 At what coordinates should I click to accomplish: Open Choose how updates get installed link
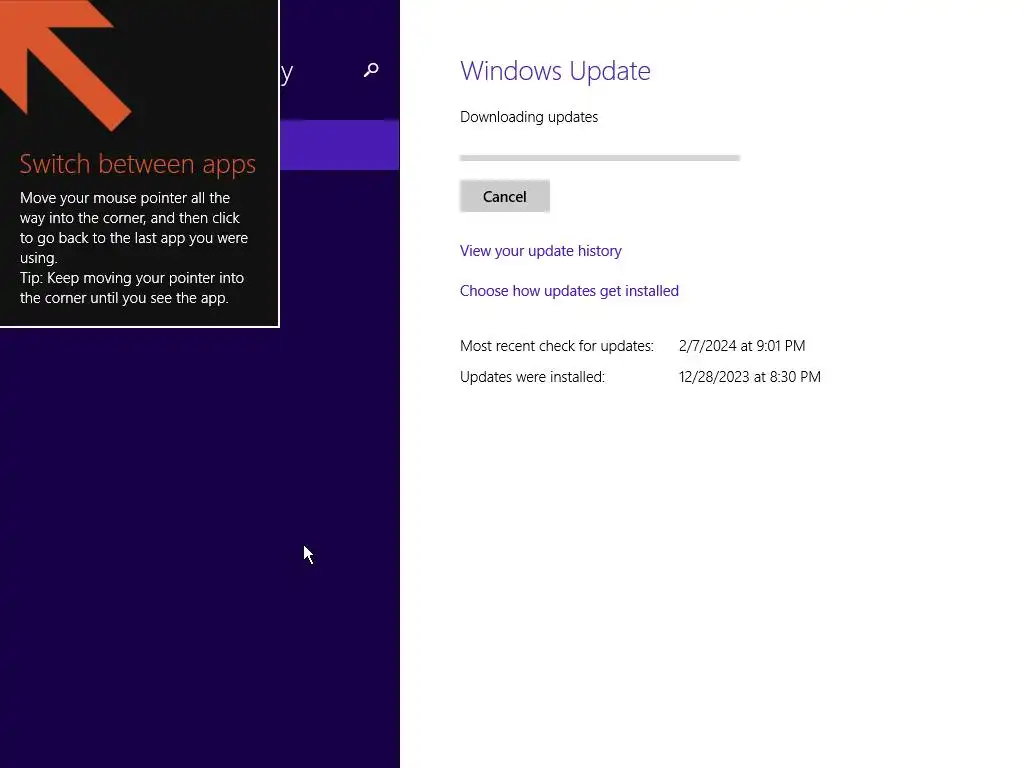click(x=569, y=291)
